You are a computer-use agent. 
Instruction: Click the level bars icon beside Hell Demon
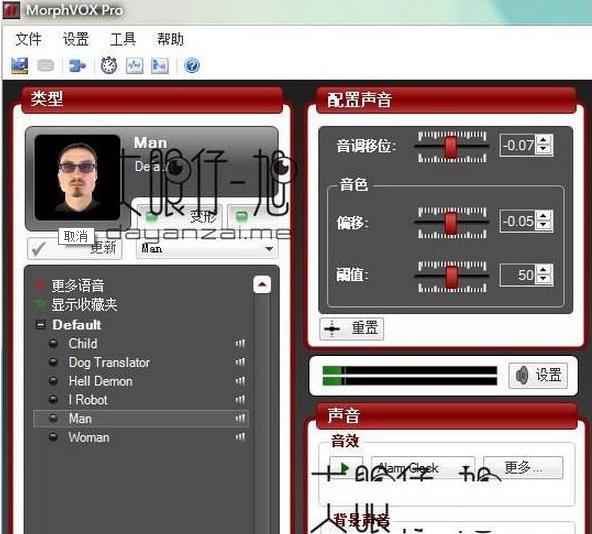coord(240,381)
